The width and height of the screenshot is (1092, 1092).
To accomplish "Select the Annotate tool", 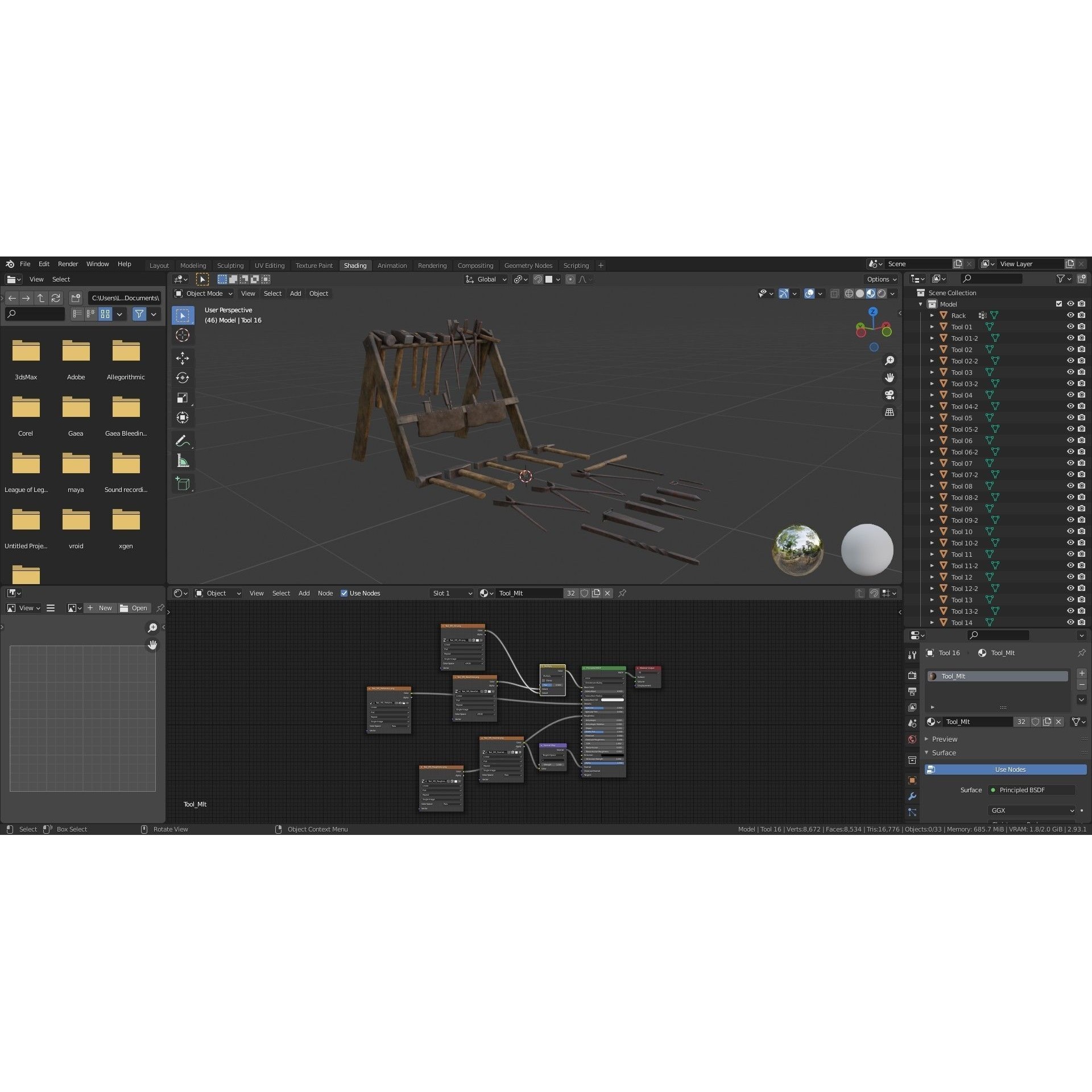I will click(183, 440).
